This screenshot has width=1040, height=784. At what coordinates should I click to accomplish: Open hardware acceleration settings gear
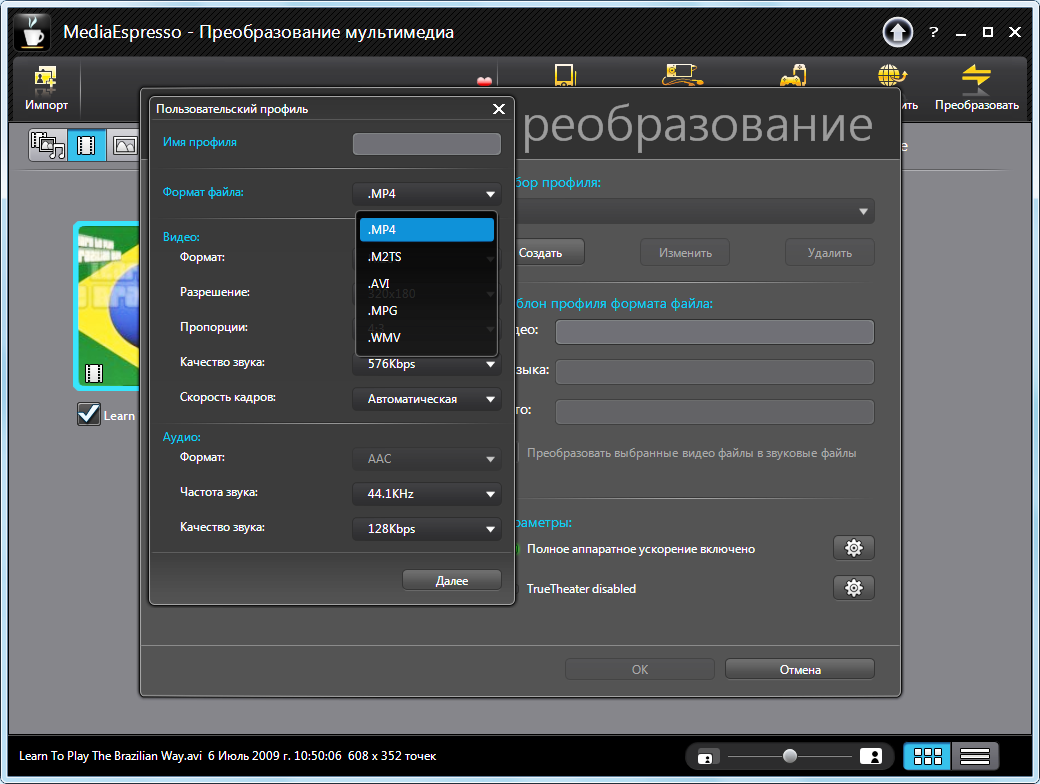tap(853, 548)
